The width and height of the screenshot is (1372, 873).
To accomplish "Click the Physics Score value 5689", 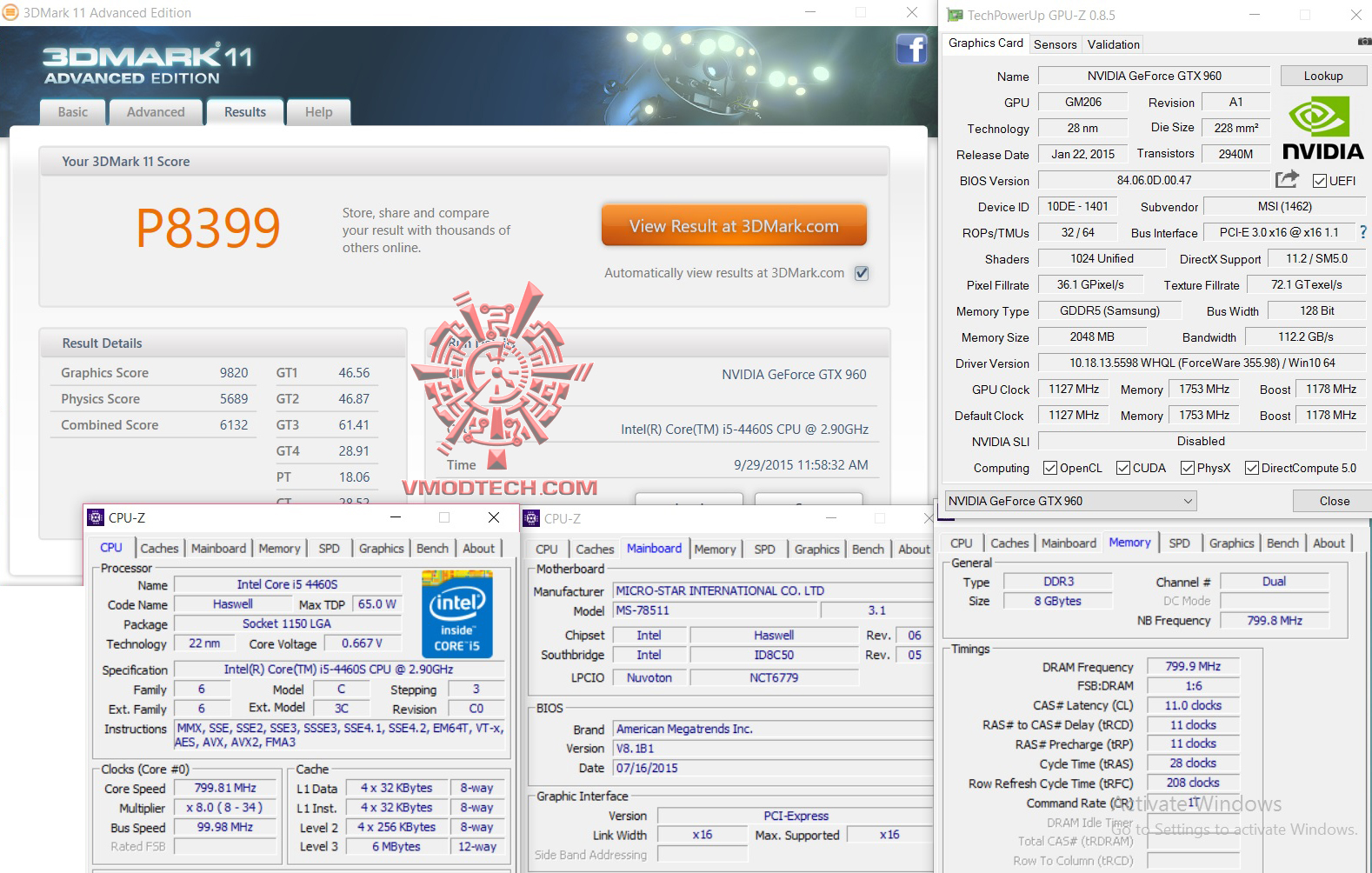I will coord(234,399).
